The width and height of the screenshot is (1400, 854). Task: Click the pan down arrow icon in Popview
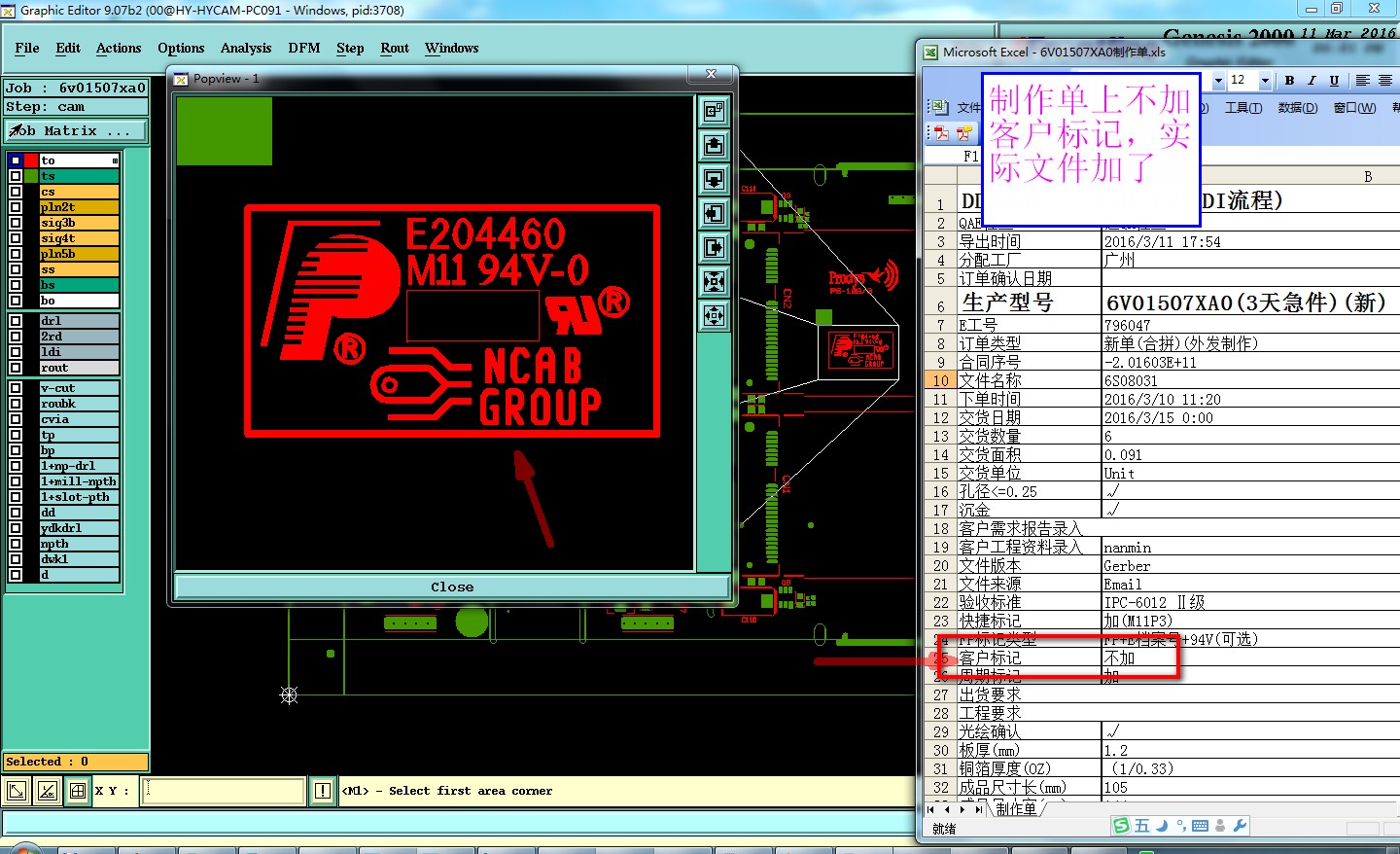(714, 179)
